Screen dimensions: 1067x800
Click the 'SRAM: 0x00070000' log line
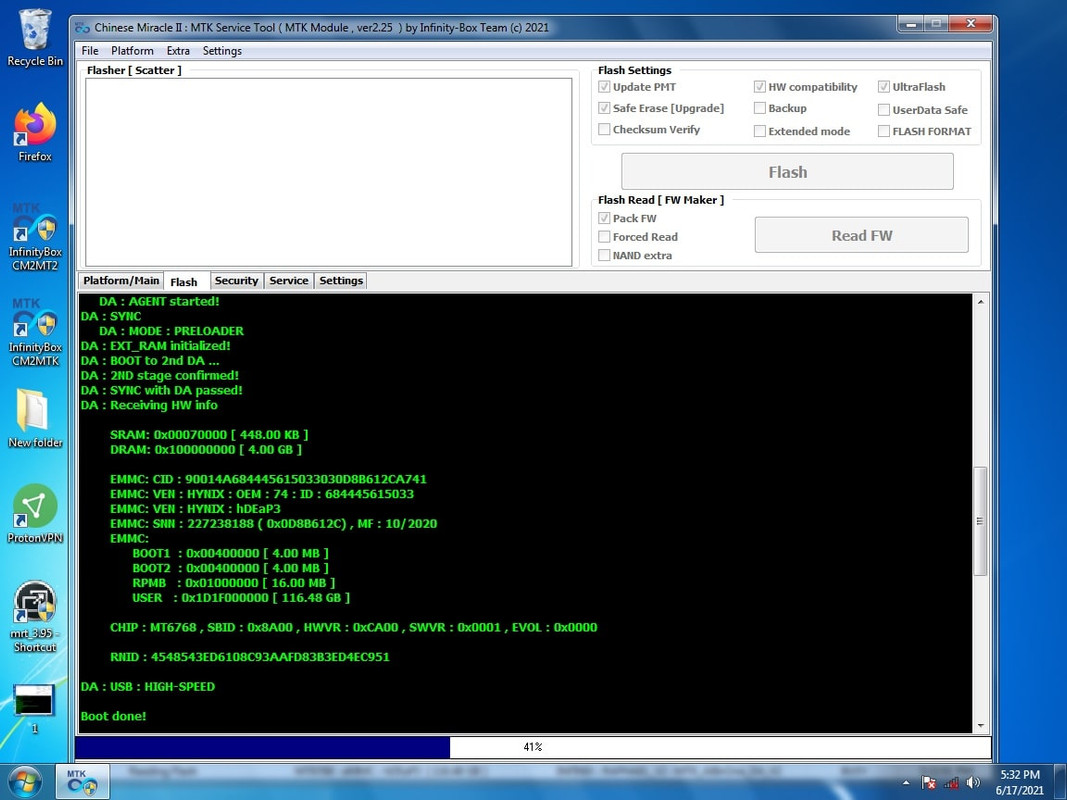pyautogui.click(x=209, y=435)
